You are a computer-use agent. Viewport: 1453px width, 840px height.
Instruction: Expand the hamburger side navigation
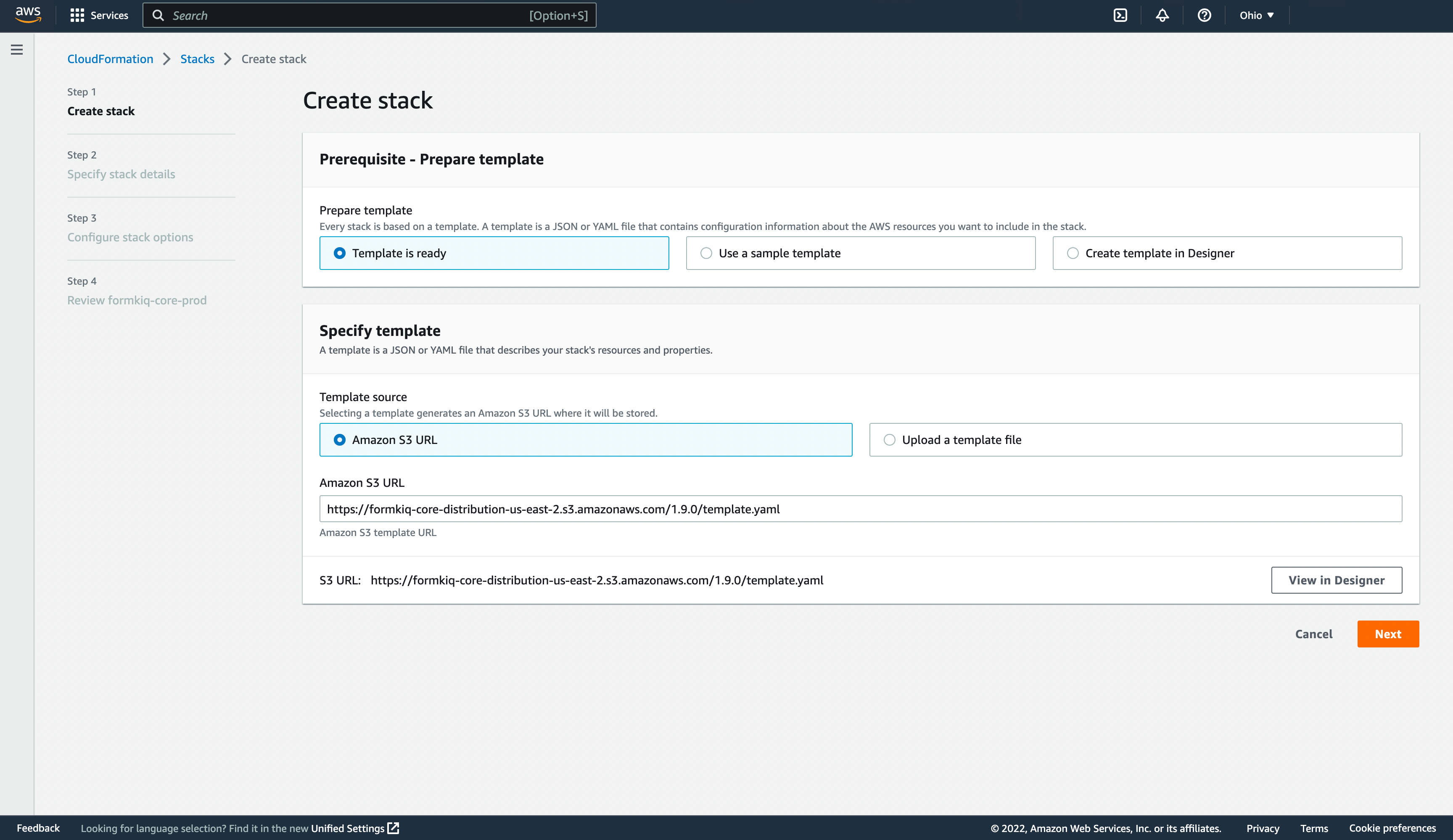click(x=17, y=50)
